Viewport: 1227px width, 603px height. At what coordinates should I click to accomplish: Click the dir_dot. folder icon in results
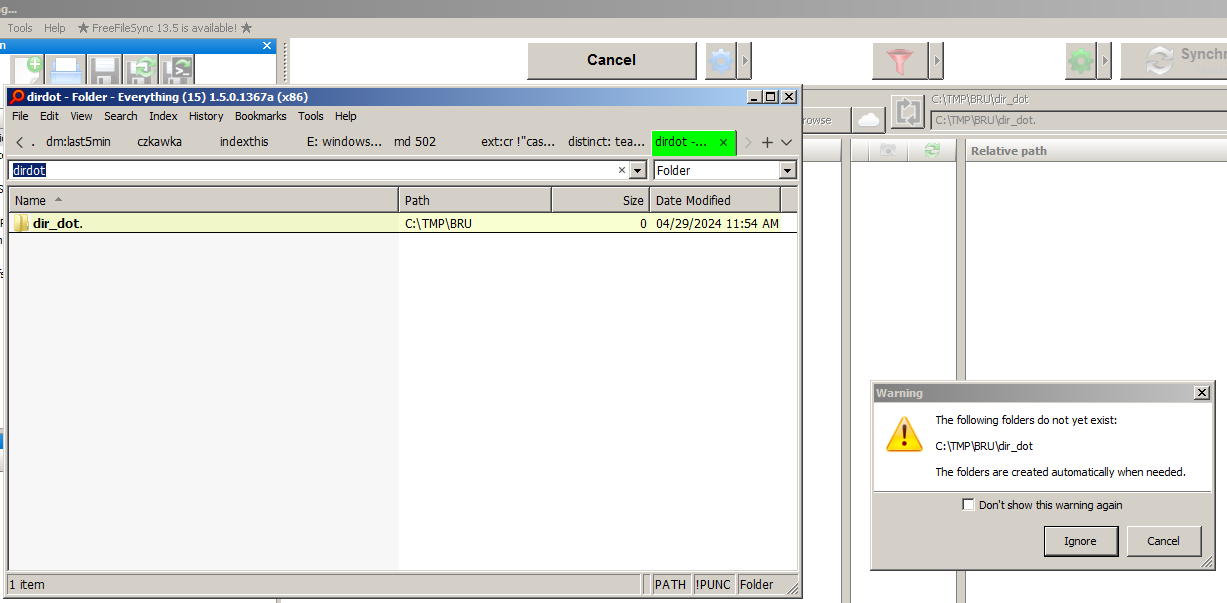[x=21, y=223]
